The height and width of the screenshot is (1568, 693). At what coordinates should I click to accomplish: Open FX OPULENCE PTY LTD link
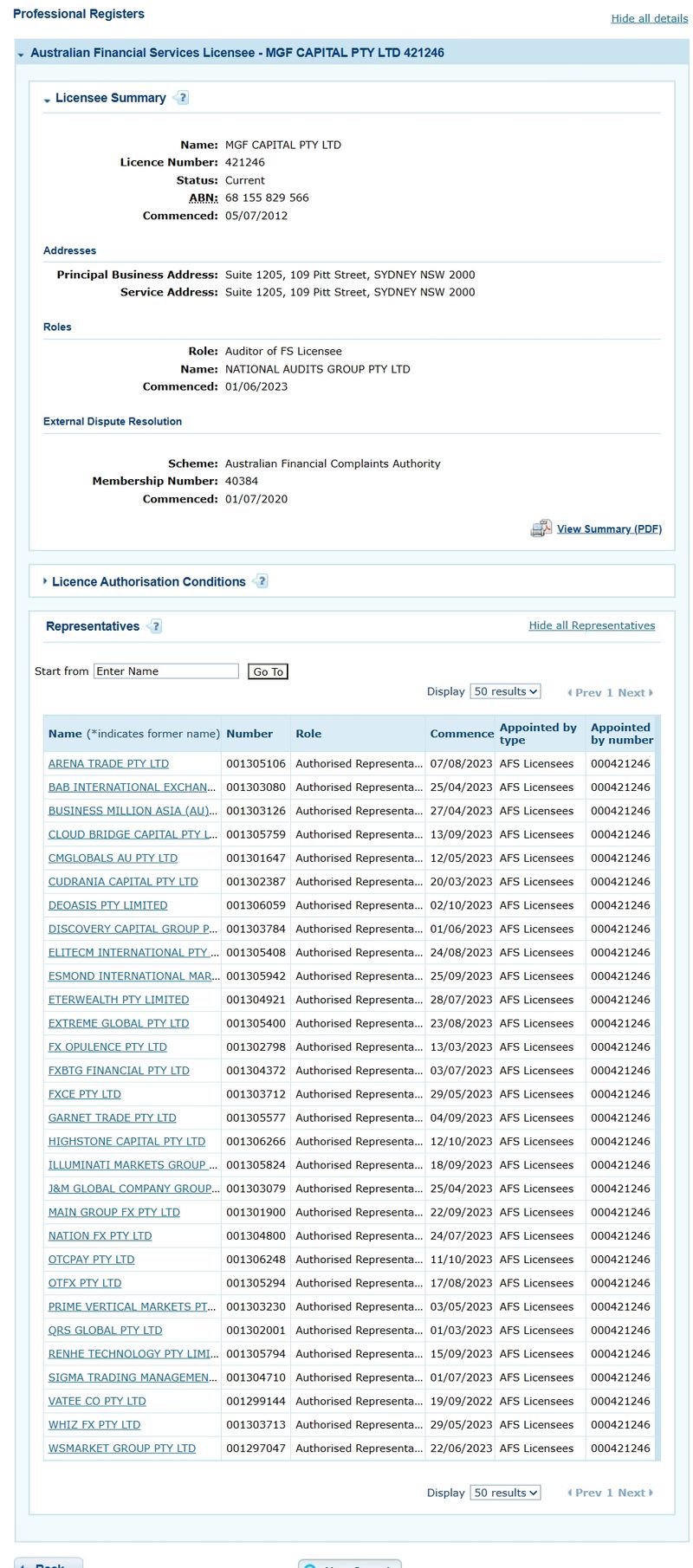[x=107, y=1046]
